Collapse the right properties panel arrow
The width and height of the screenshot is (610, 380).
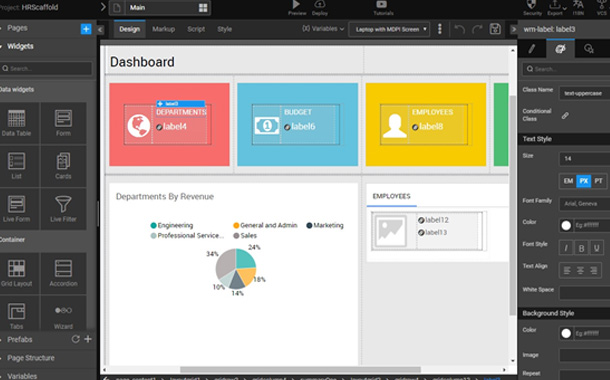point(514,29)
